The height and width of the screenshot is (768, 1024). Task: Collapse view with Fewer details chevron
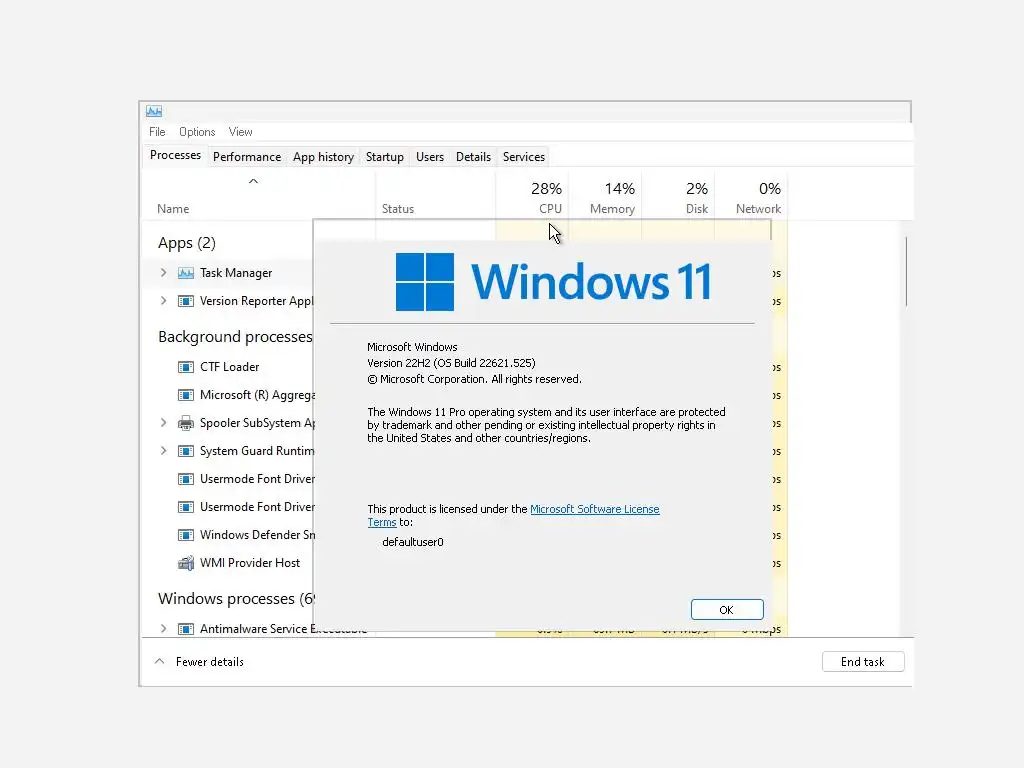(x=159, y=662)
